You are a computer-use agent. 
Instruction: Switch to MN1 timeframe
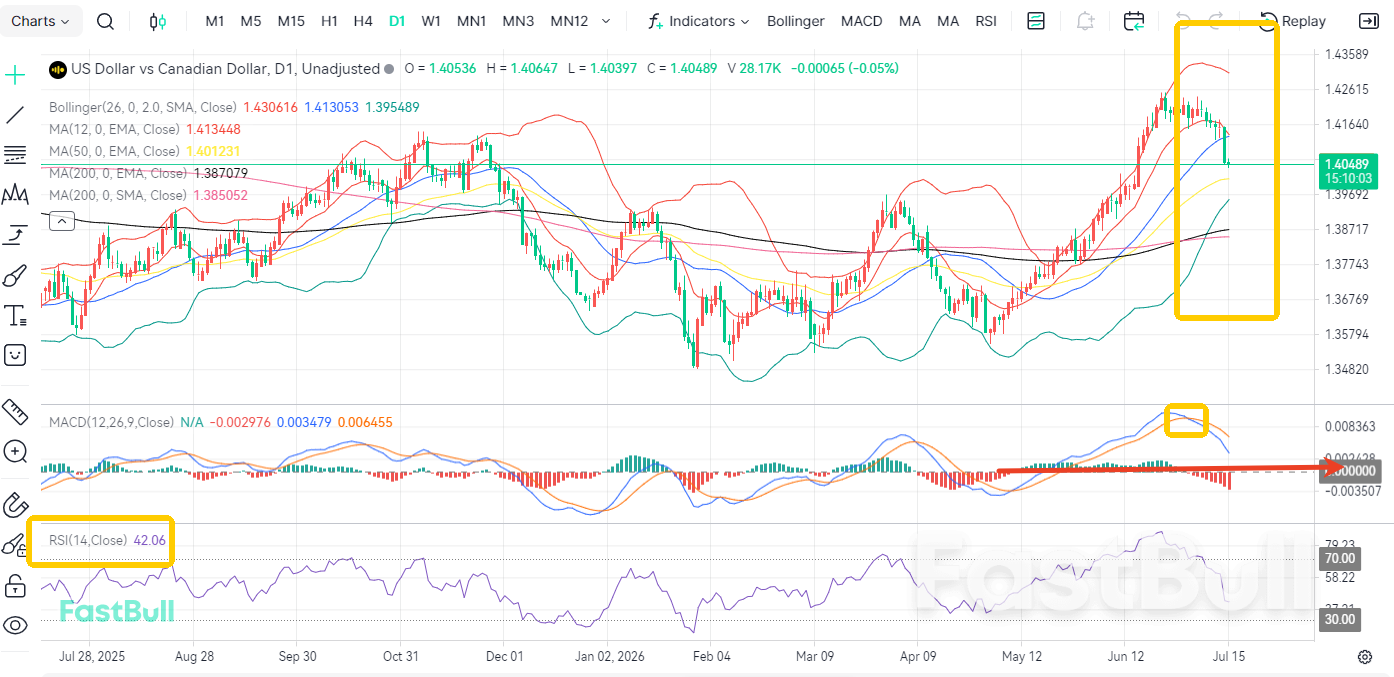[471, 21]
